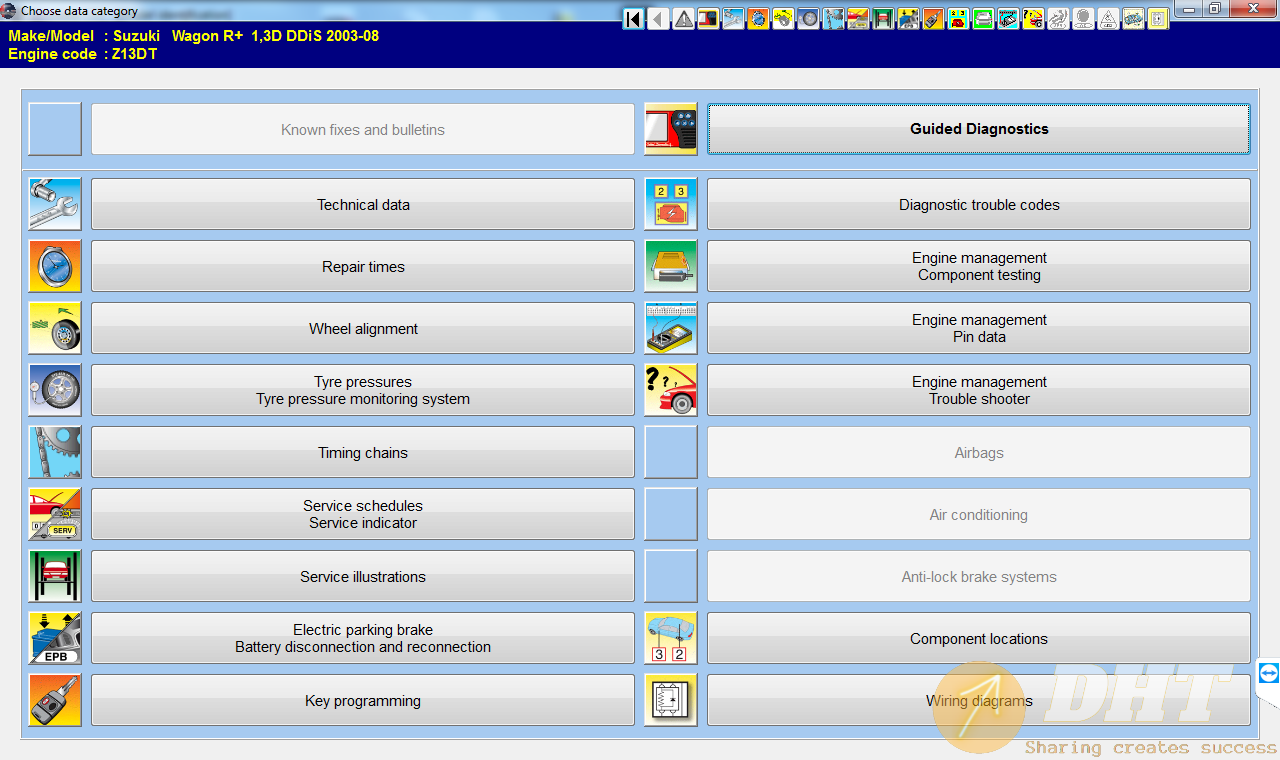The height and width of the screenshot is (760, 1280).
Task: Open Engine management Pin data
Action: point(978,329)
